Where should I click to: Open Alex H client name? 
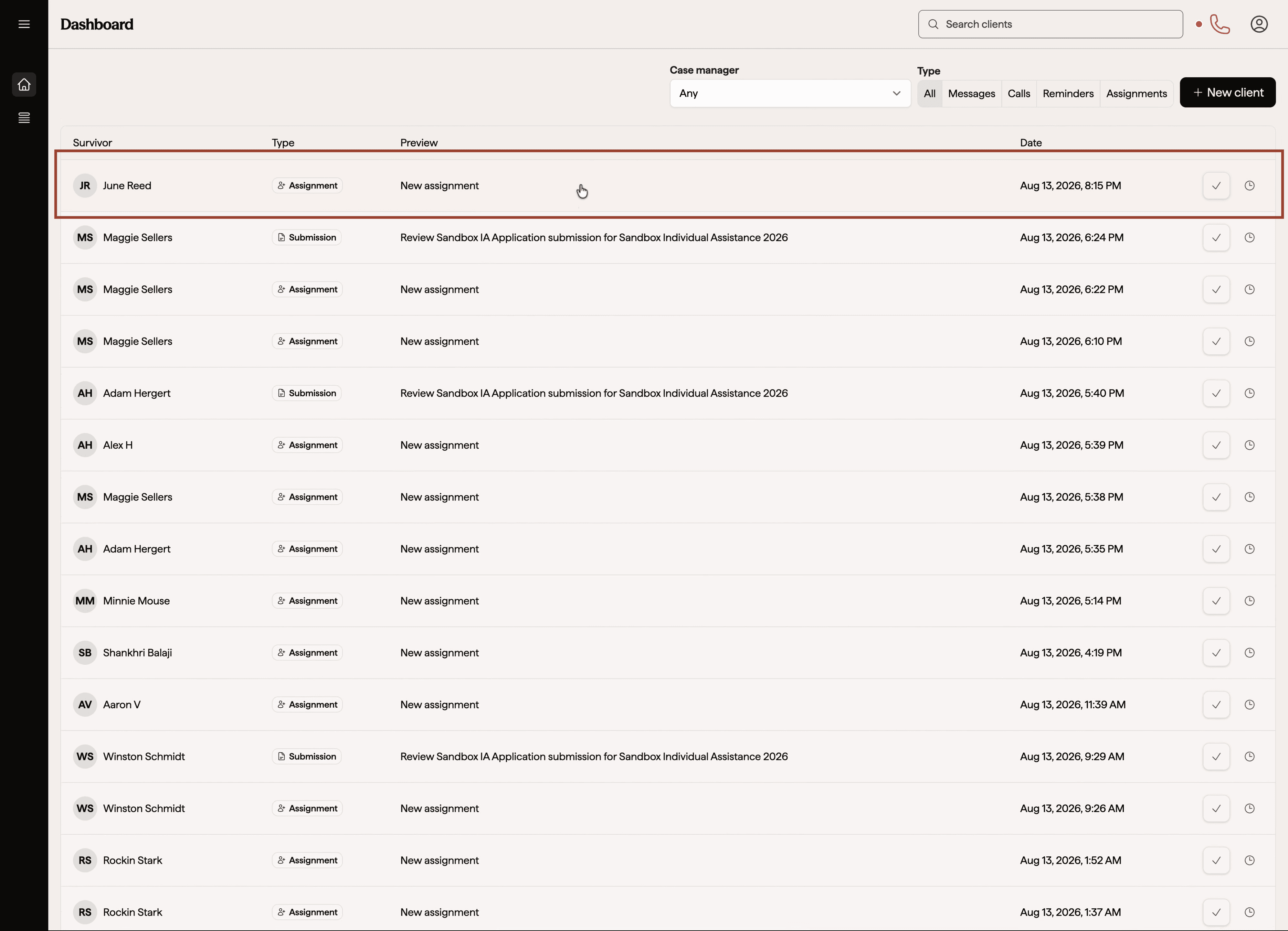point(118,445)
